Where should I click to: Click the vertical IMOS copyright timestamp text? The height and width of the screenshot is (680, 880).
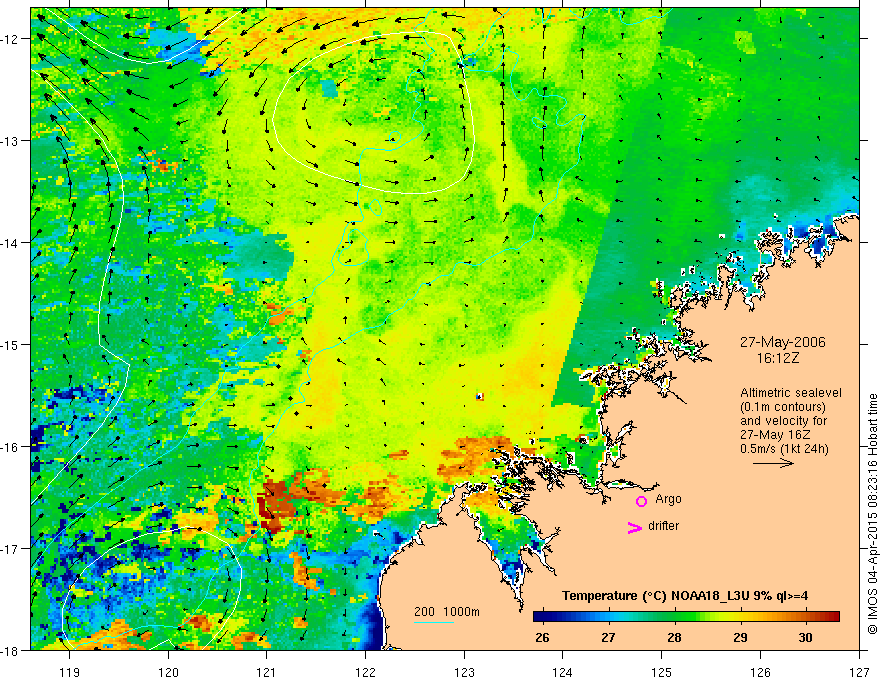(x=872, y=514)
